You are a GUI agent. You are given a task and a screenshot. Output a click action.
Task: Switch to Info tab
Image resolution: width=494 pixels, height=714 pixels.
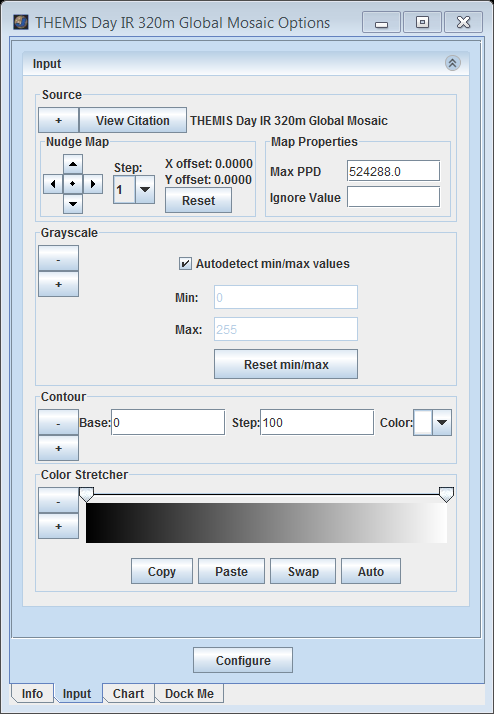click(x=32, y=694)
